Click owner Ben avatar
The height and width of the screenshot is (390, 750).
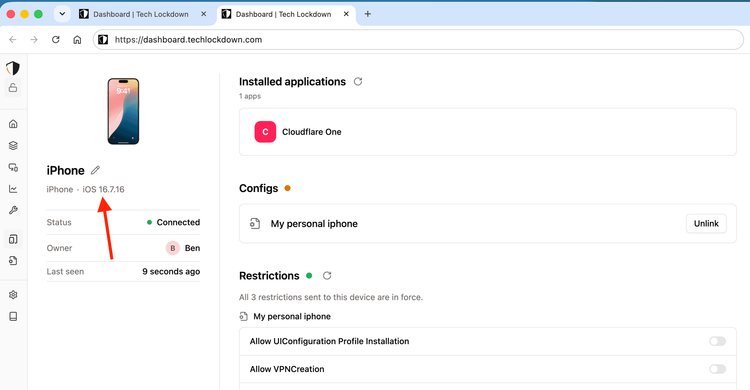tap(173, 248)
